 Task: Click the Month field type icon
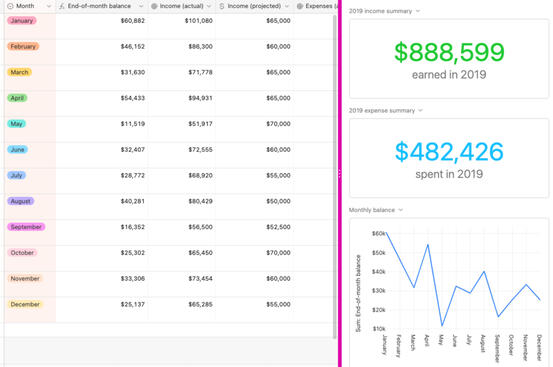[10, 6]
